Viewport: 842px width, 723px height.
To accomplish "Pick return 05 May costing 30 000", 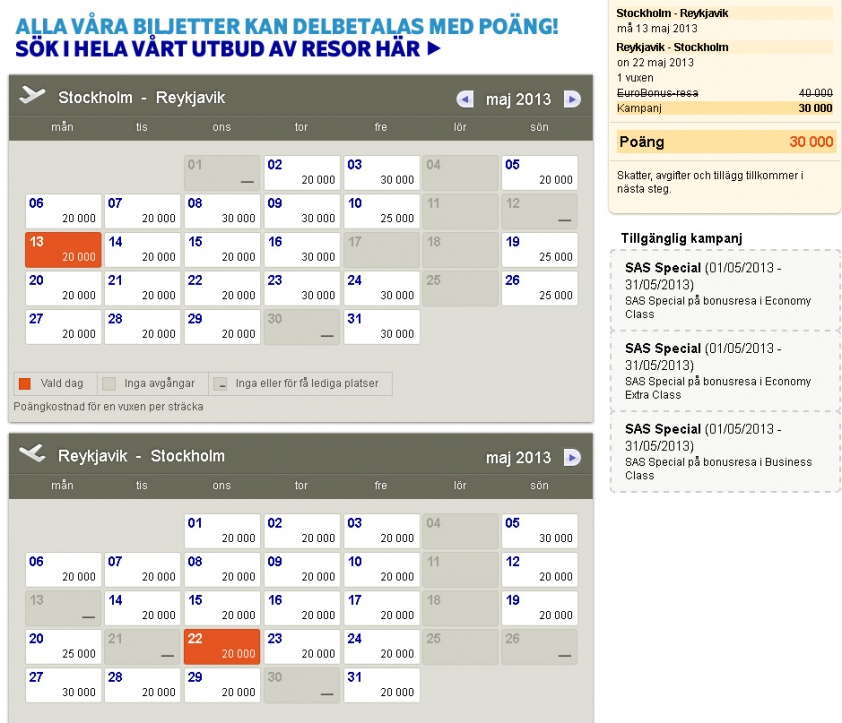I will [540, 531].
